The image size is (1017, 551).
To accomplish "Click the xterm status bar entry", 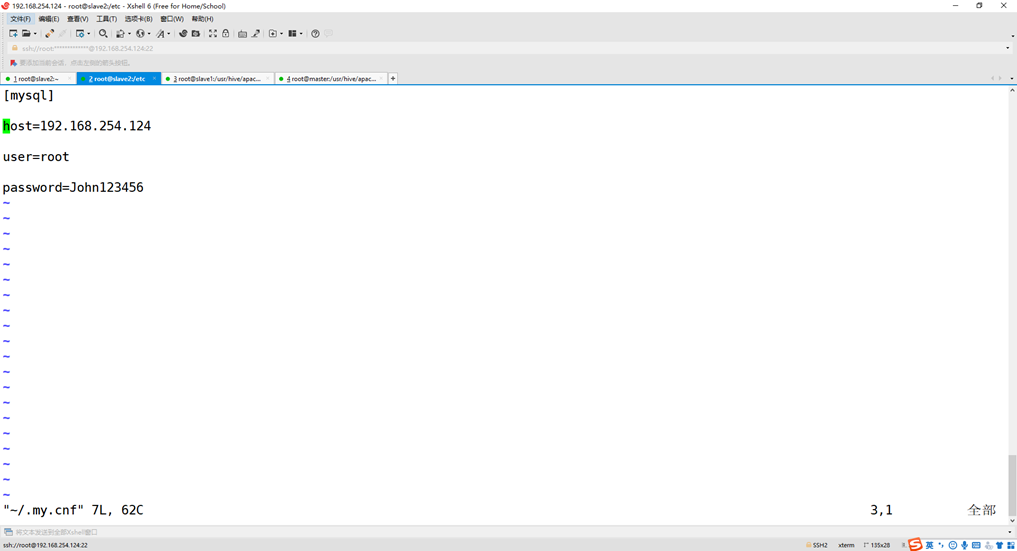I will 846,545.
